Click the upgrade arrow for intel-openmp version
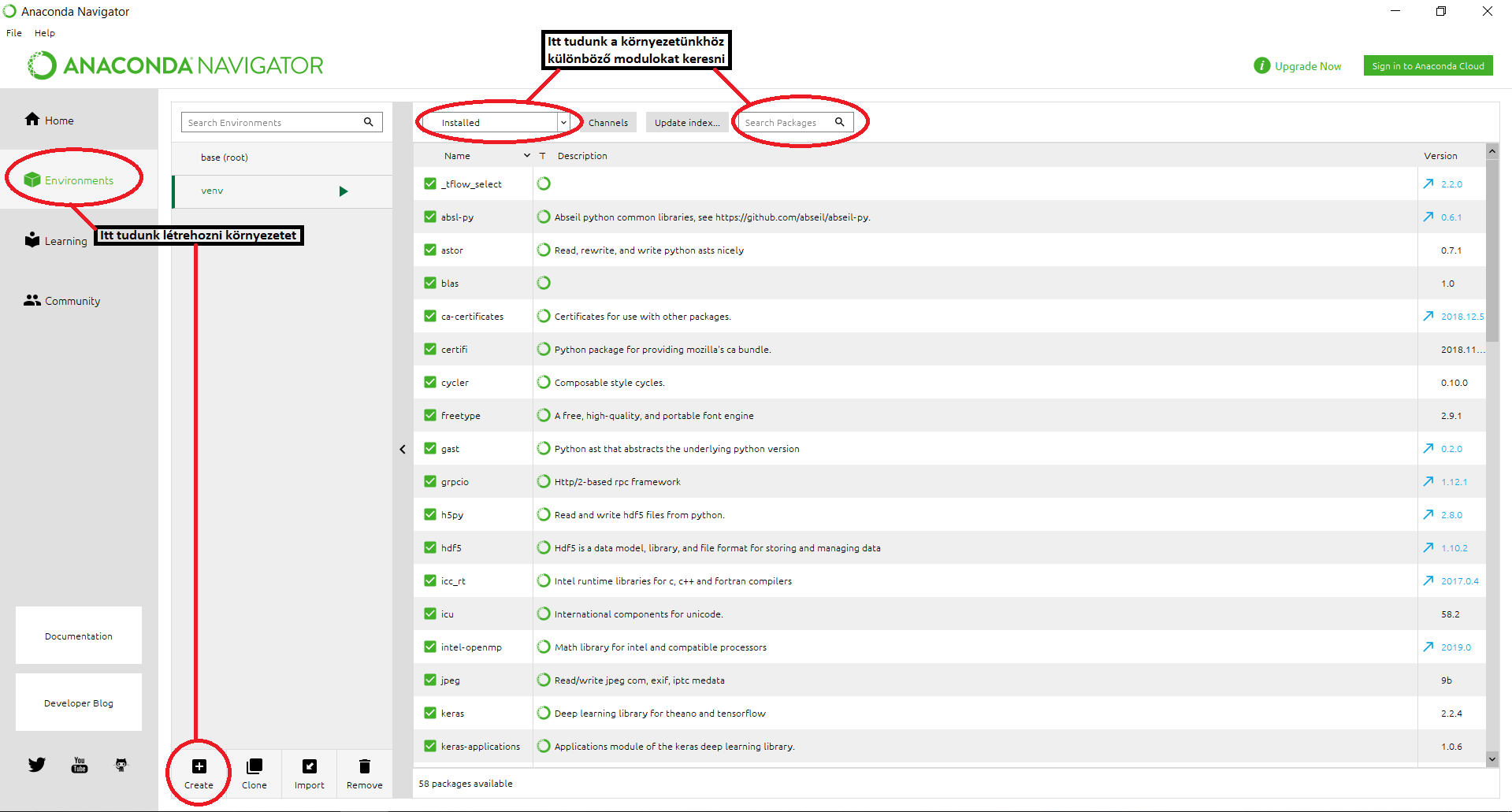The height and width of the screenshot is (812, 1512). coord(1428,647)
